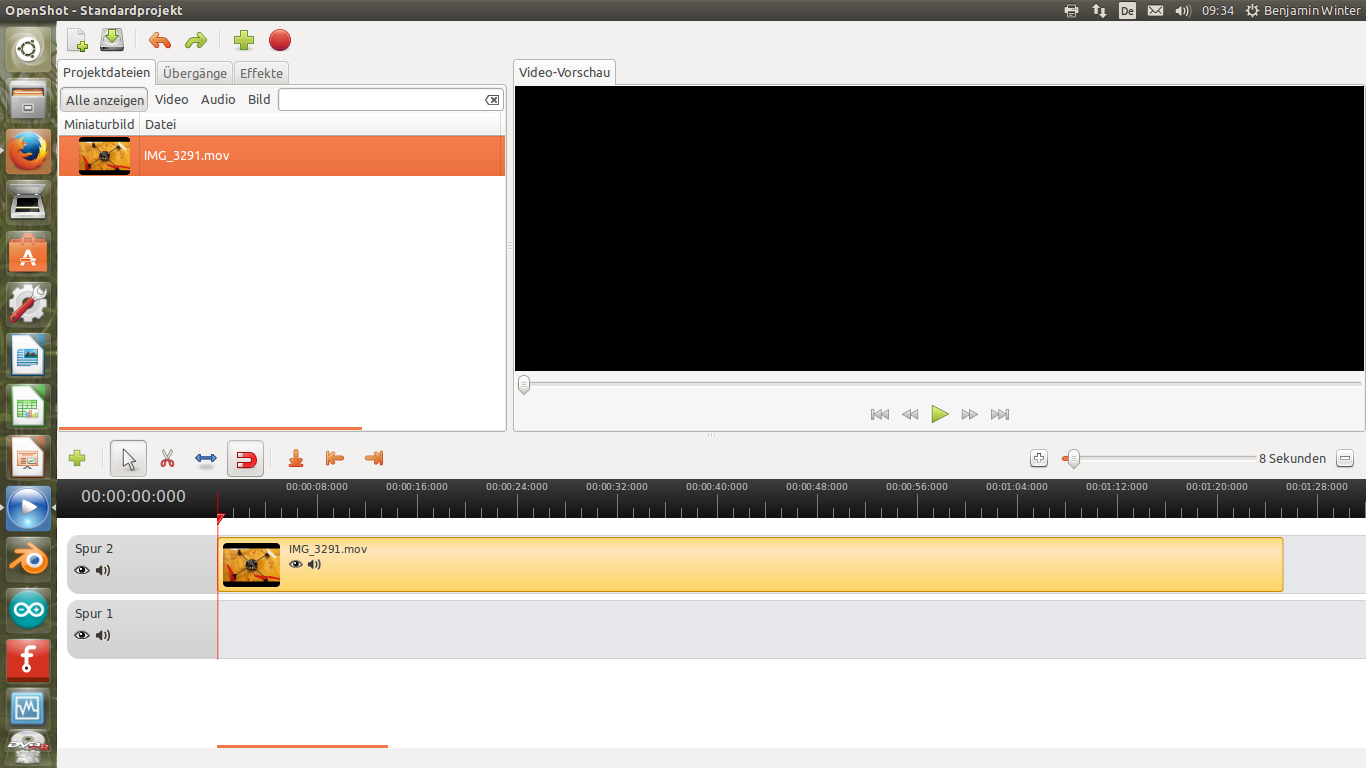Select the IMG_3291.mov clip on the timeline
Image resolution: width=1366 pixels, height=768 pixels.
750,564
